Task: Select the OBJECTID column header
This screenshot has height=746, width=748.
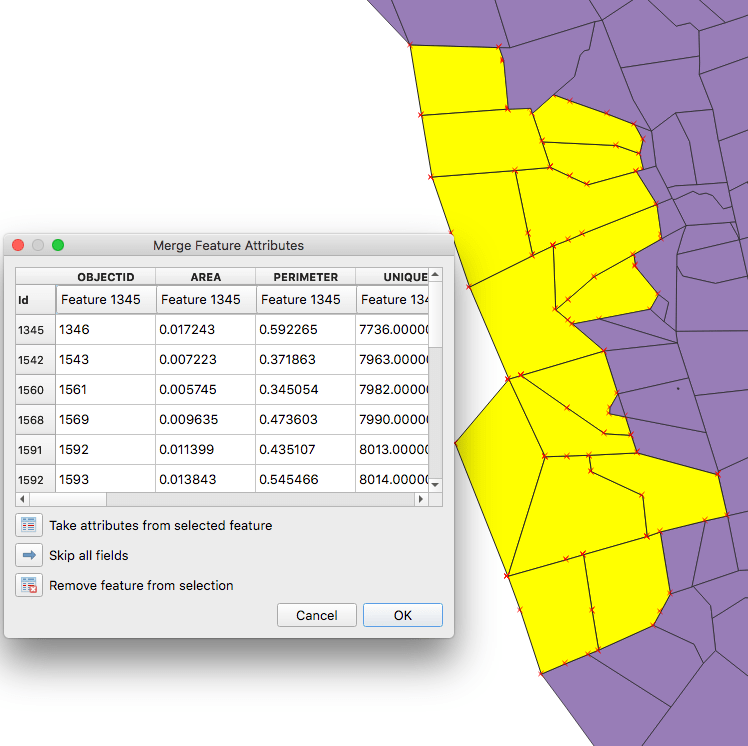Action: point(106,277)
